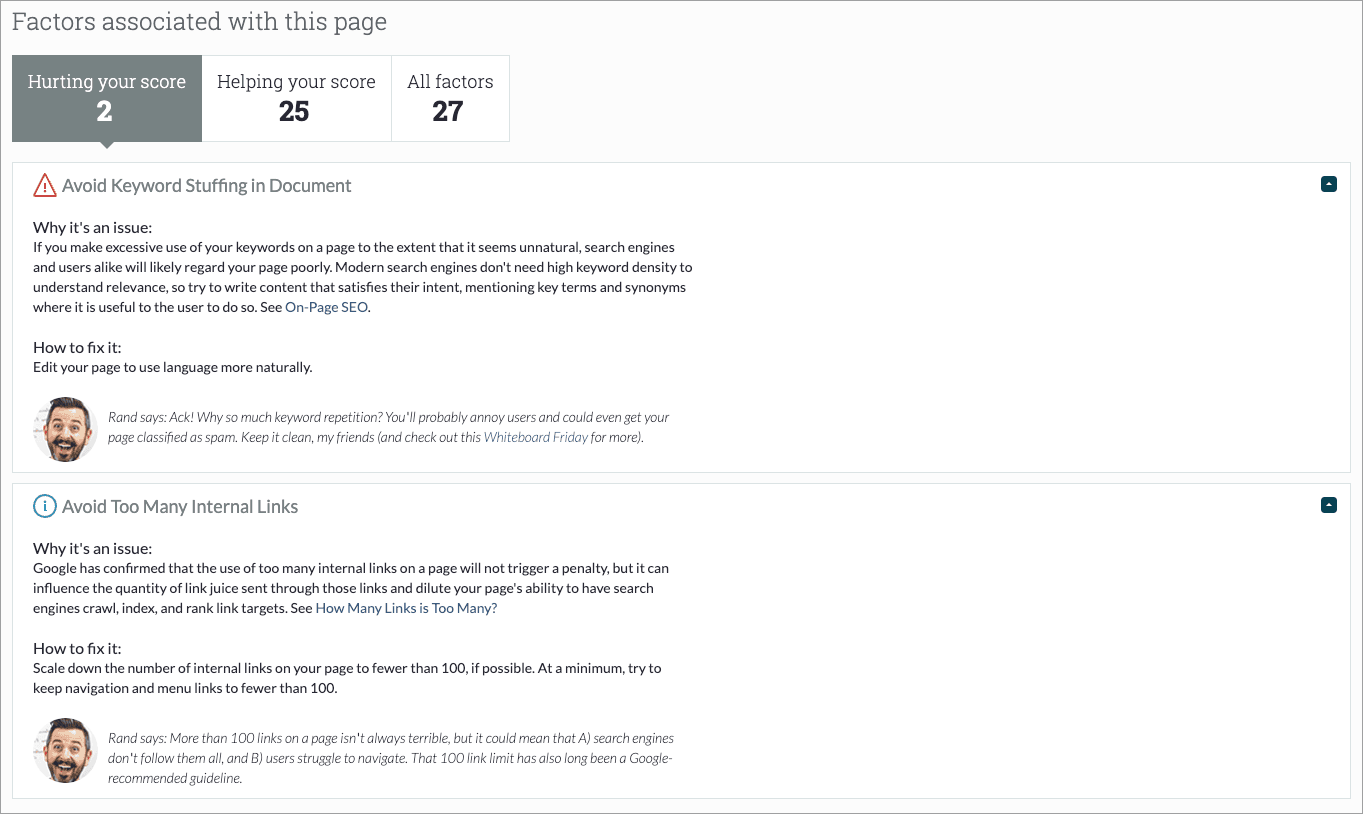Click the red warning triangle icon
1363x814 pixels.
45,185
